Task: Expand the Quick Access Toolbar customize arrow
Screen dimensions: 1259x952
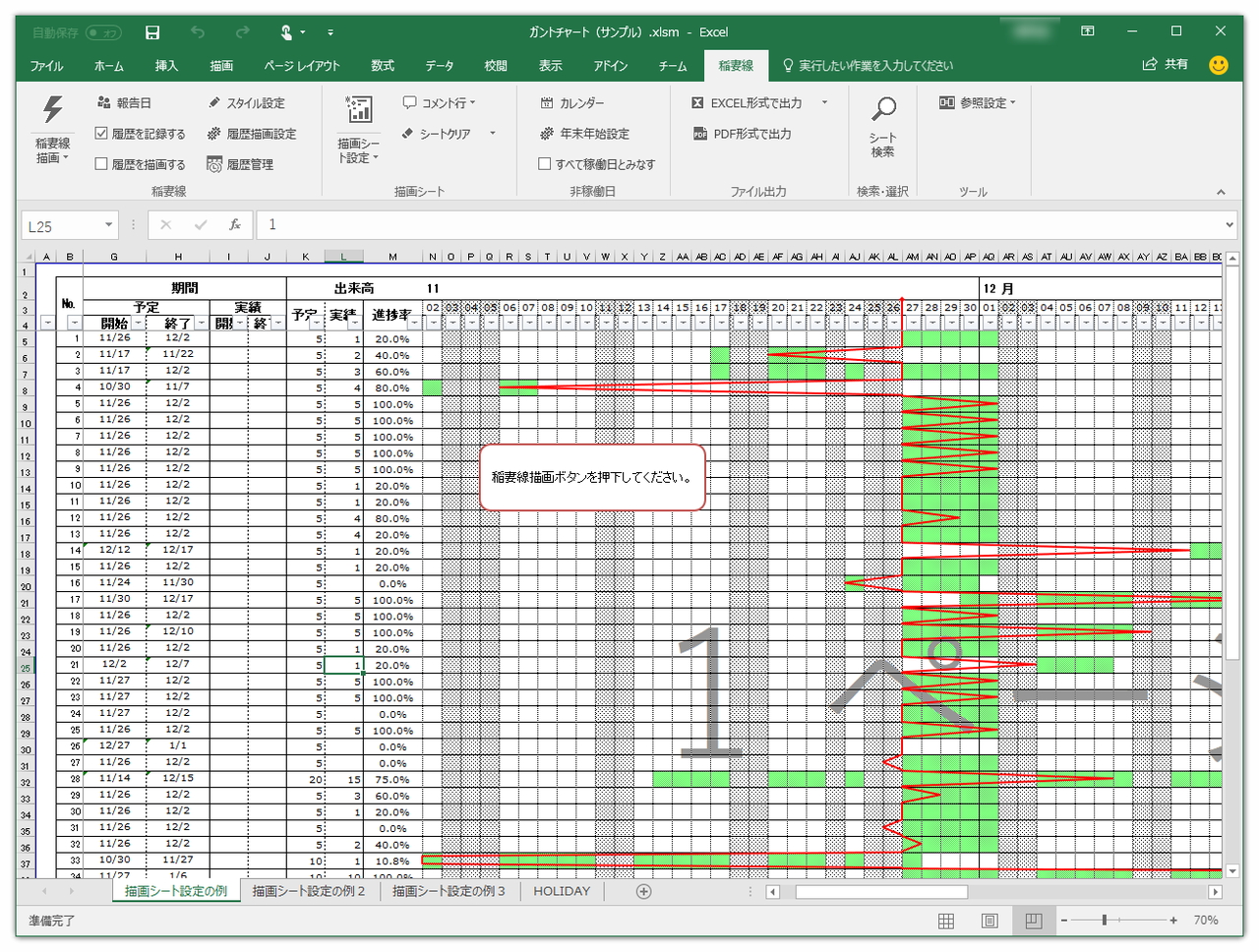Action: [x=330, y=32]
